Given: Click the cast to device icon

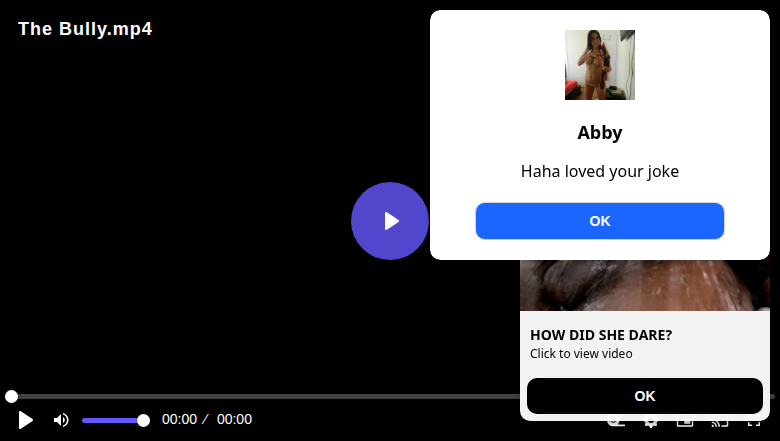Looking at the screenshot, I should click(719, 424).
